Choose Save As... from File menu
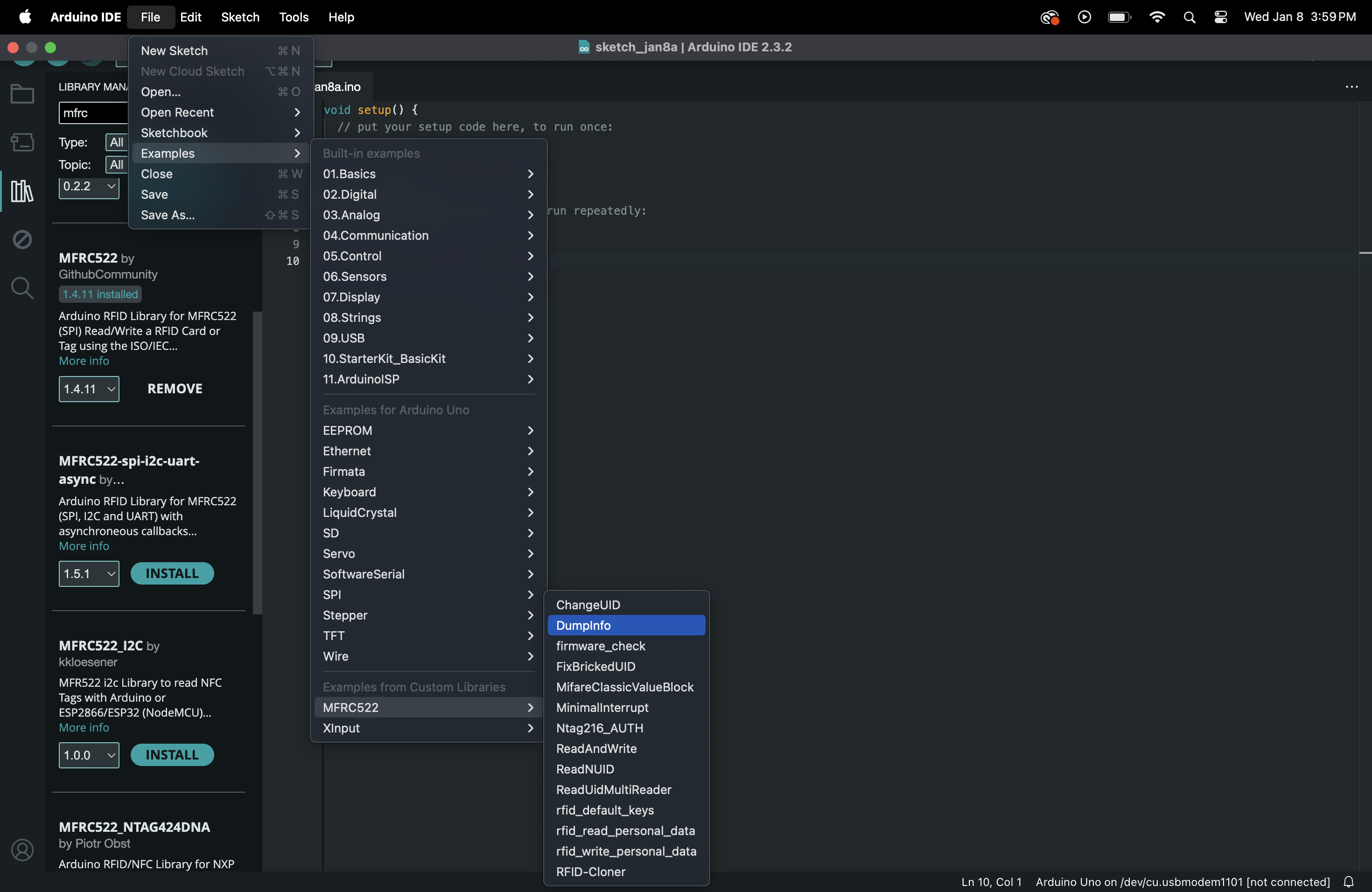1372x892 pixels. 221,215
